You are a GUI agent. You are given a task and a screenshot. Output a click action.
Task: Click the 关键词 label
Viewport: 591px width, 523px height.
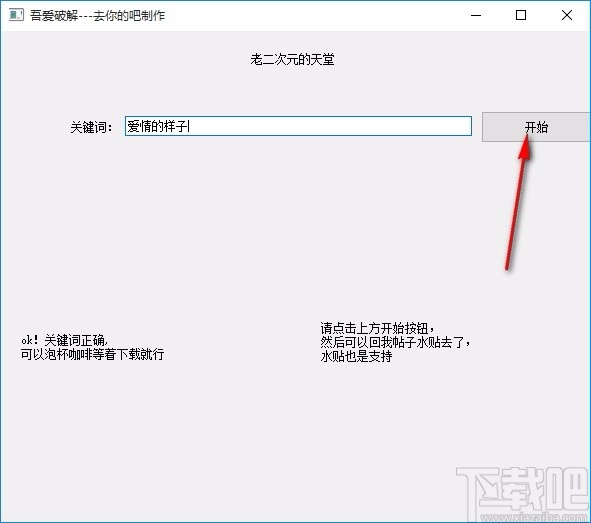coord(91,127)
